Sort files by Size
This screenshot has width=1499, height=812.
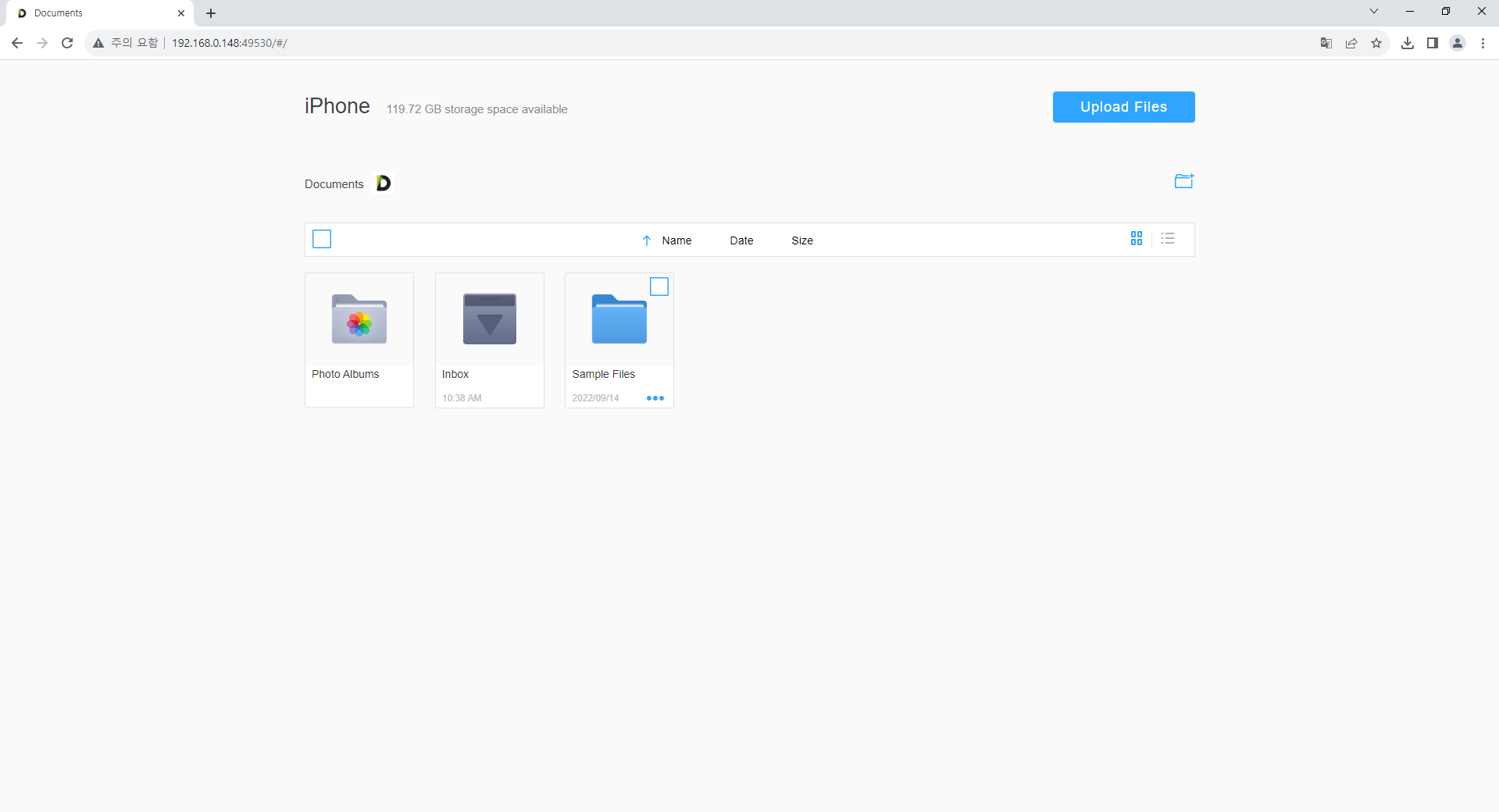(x=802, y=240)
